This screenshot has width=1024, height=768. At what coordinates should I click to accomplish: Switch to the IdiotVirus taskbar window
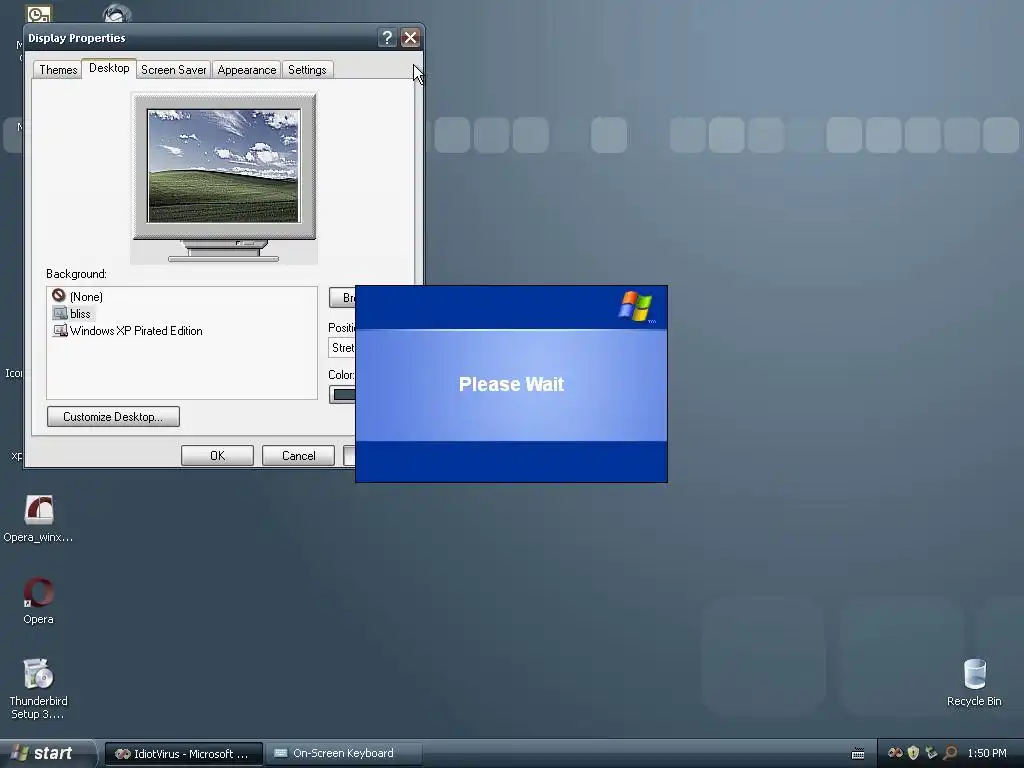pos(184,754)
